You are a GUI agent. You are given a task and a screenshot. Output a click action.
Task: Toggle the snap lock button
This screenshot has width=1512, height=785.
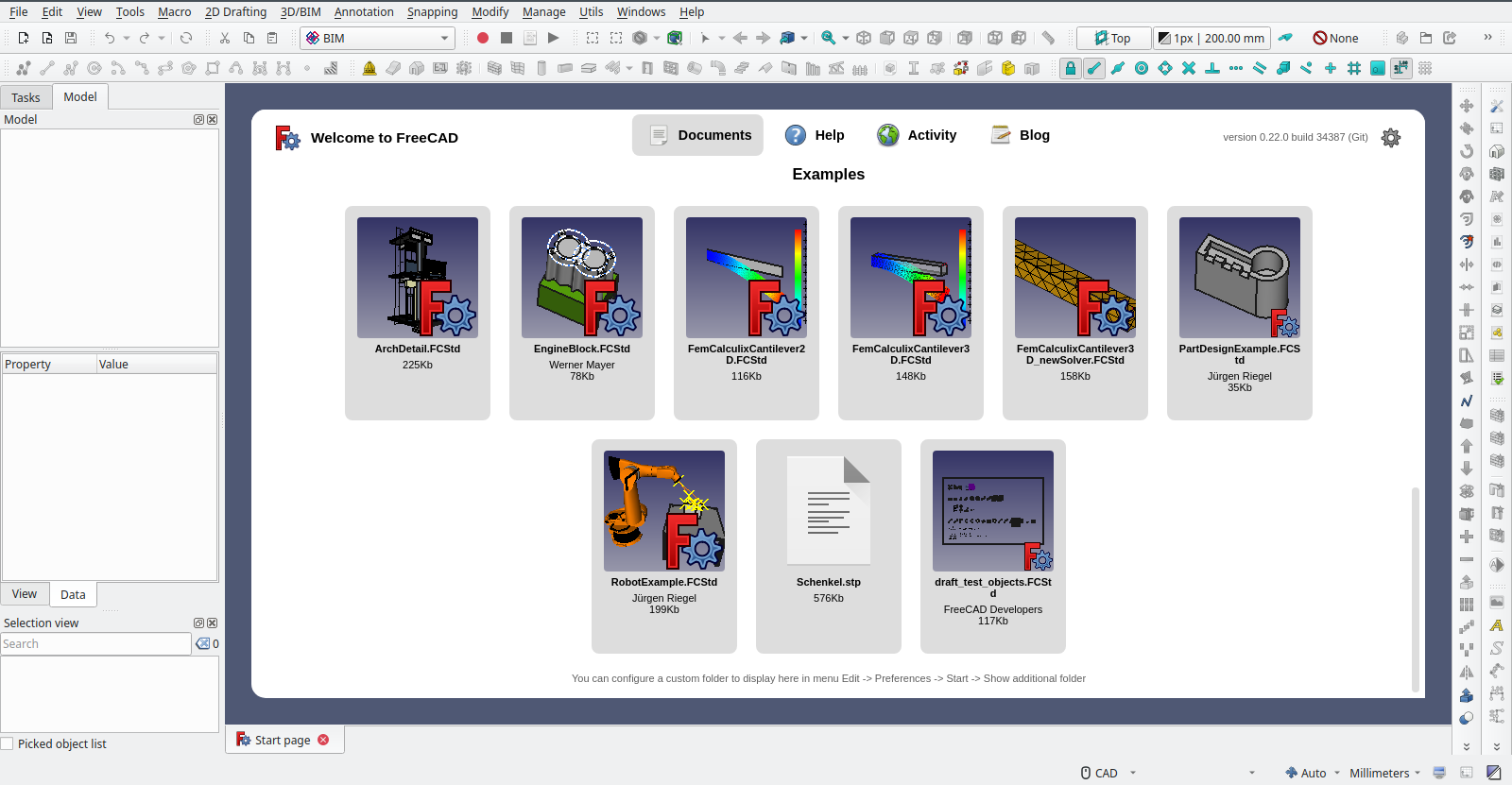click(x=1070, y=68)
